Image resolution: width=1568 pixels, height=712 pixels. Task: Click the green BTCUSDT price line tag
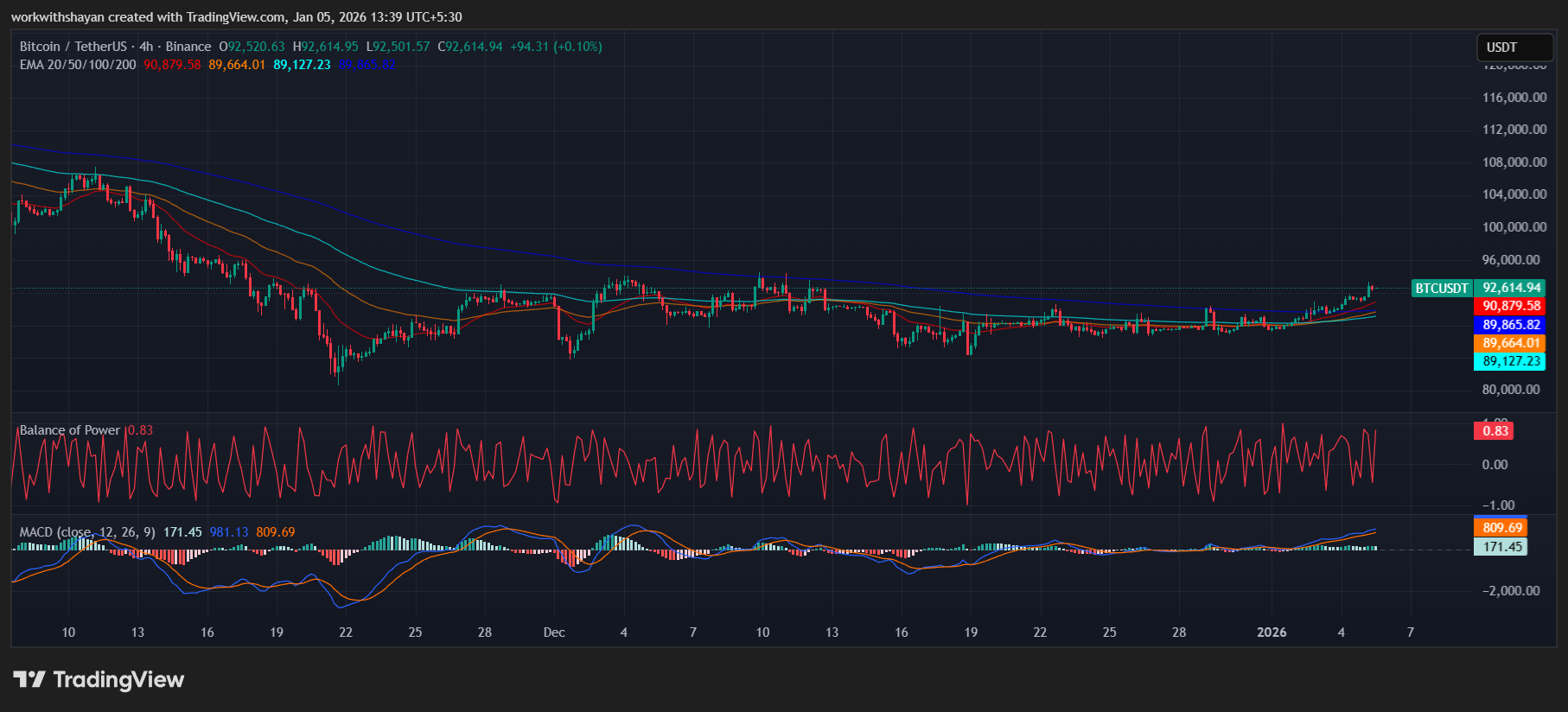click(1441, 289)
